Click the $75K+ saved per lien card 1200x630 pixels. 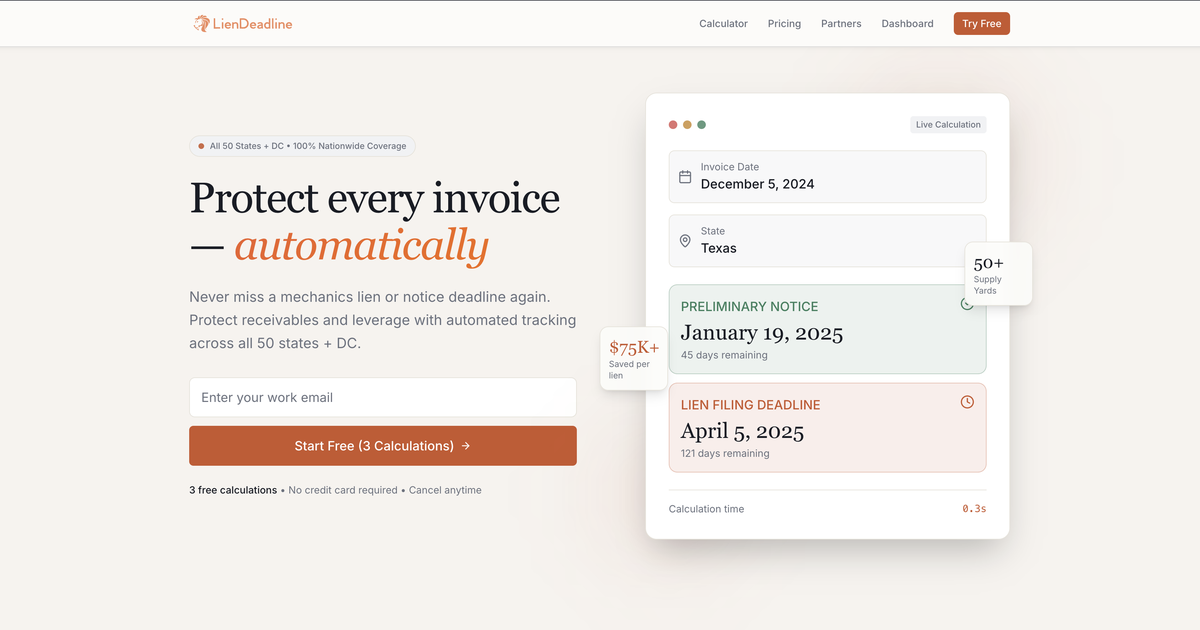(634, 359)
